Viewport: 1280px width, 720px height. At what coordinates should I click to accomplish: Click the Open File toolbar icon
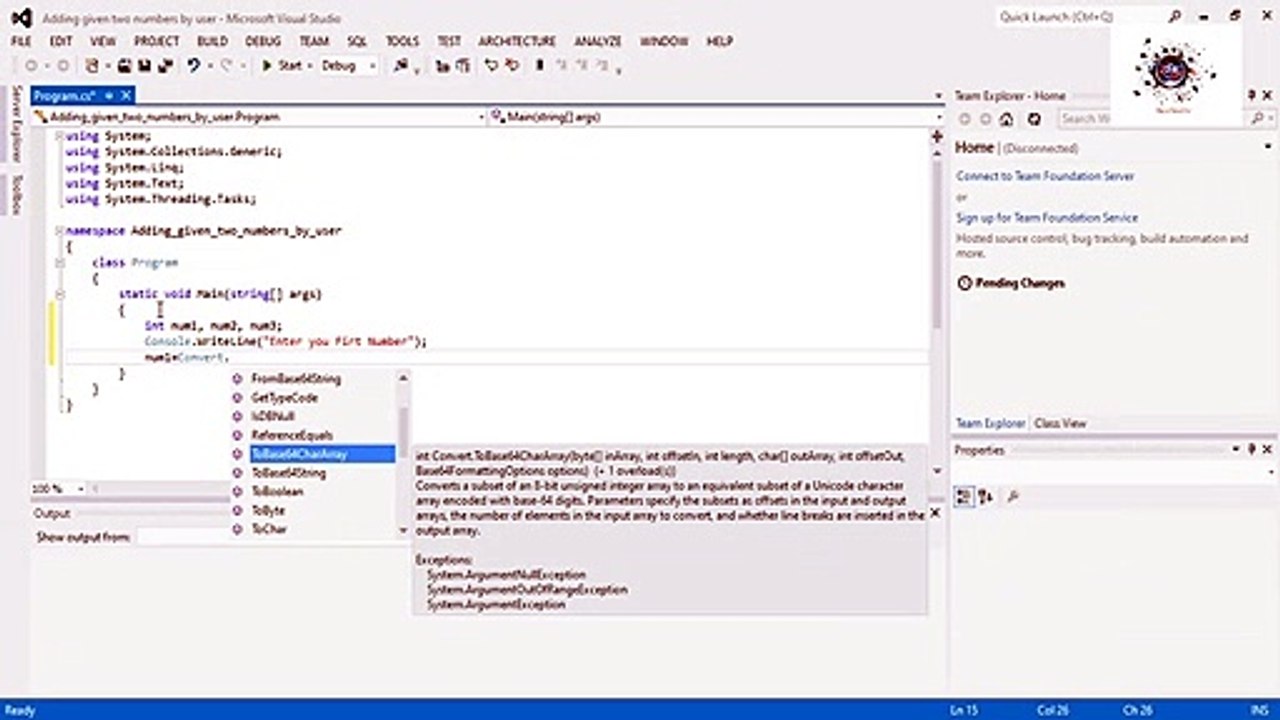[125, 66]
